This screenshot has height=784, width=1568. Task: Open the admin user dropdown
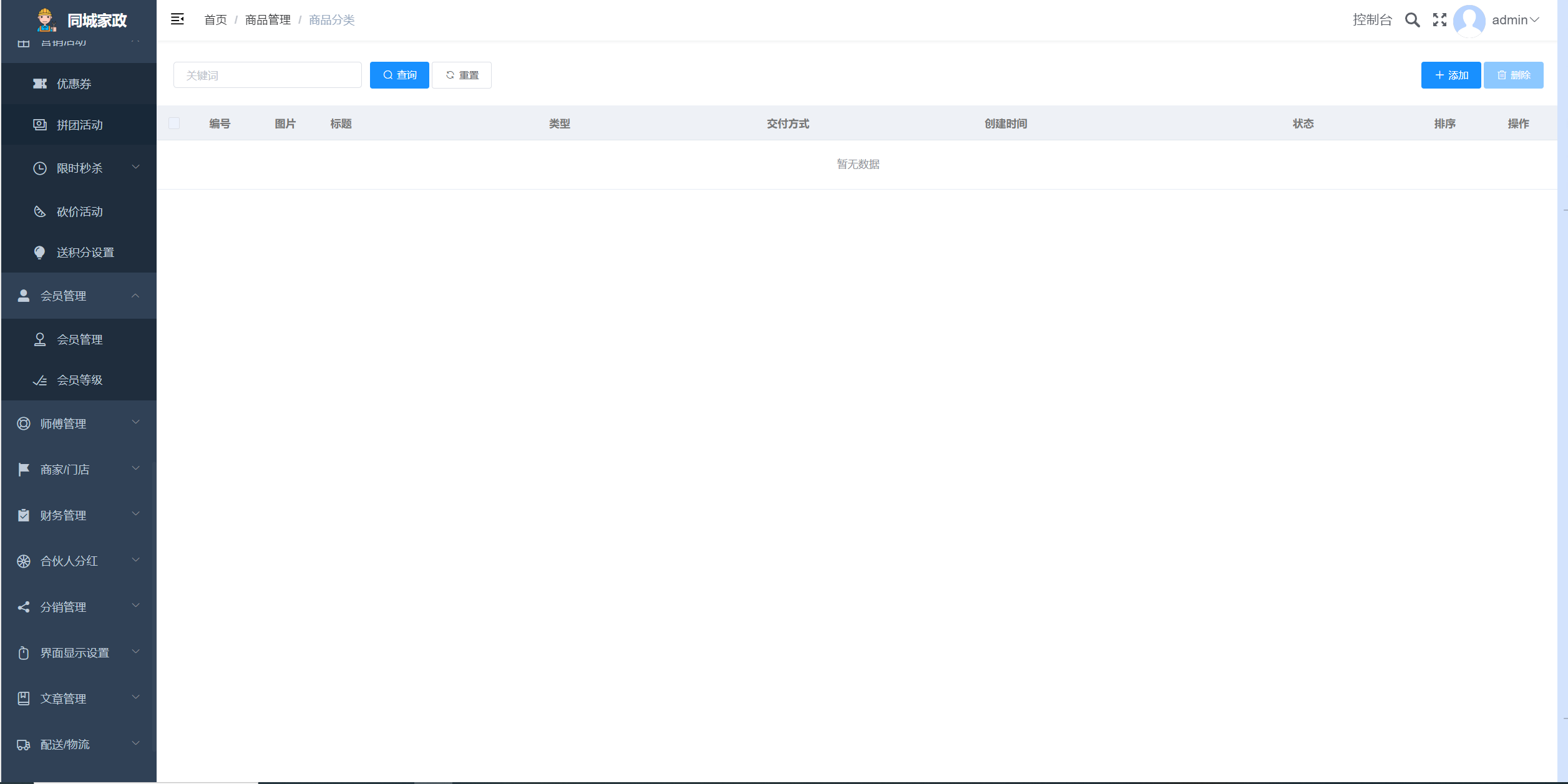1516,20
